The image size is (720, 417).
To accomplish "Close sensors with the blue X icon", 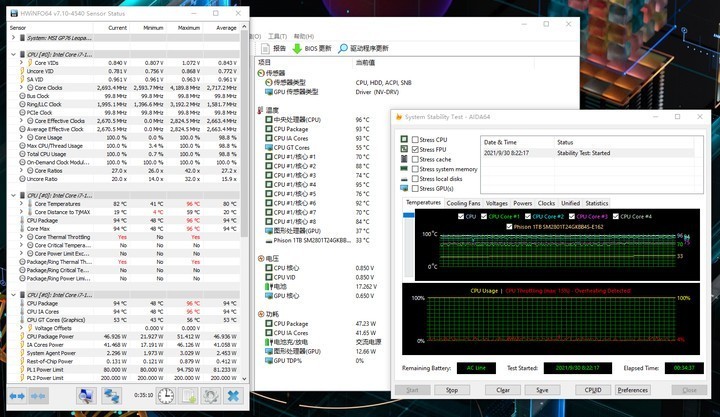I will click(236, 396).
